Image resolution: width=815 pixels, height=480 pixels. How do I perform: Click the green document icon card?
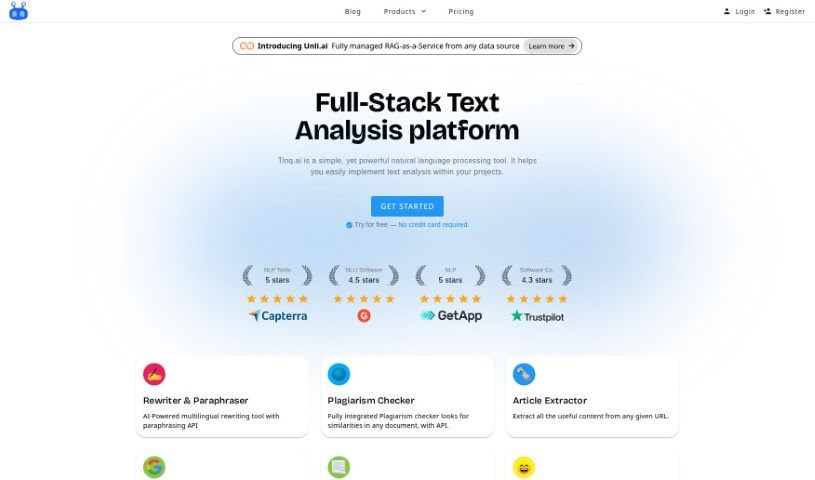(x=339, y=467)
